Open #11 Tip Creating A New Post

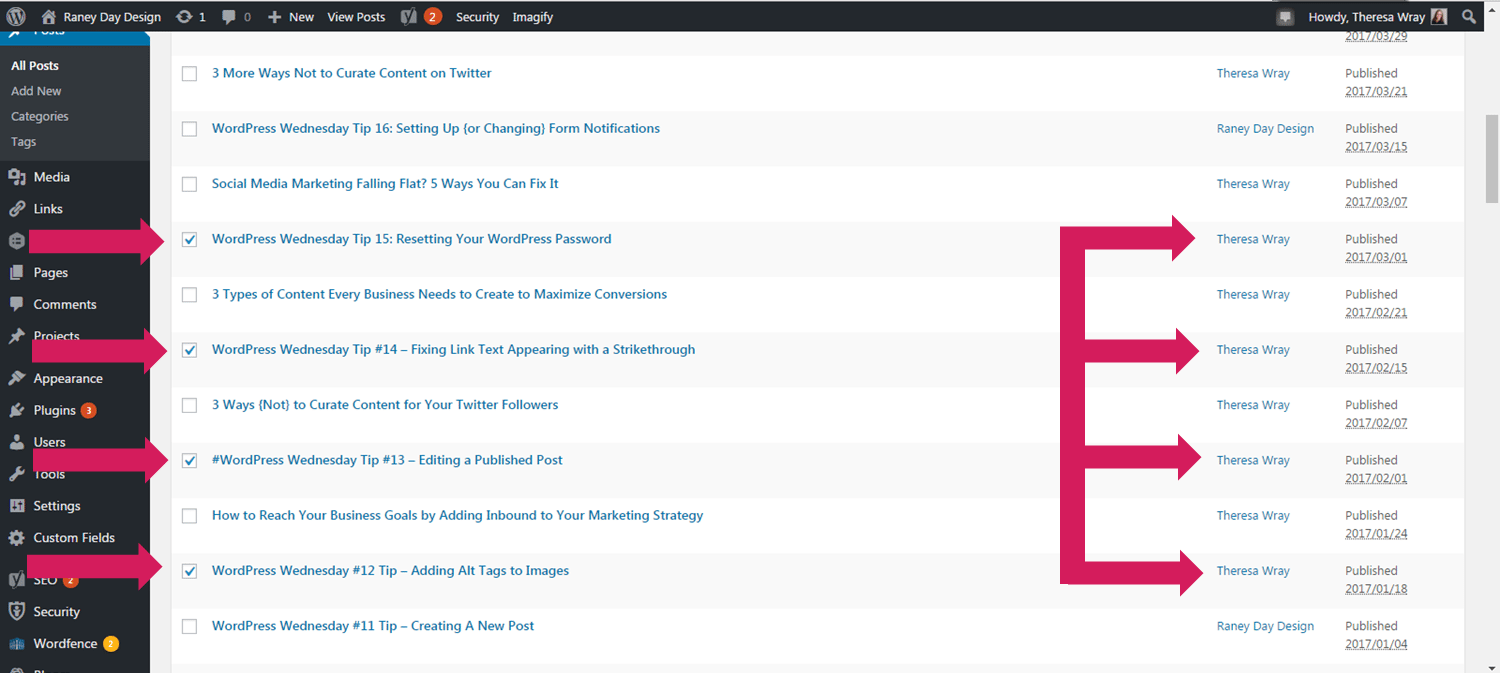tap(373, 626)
